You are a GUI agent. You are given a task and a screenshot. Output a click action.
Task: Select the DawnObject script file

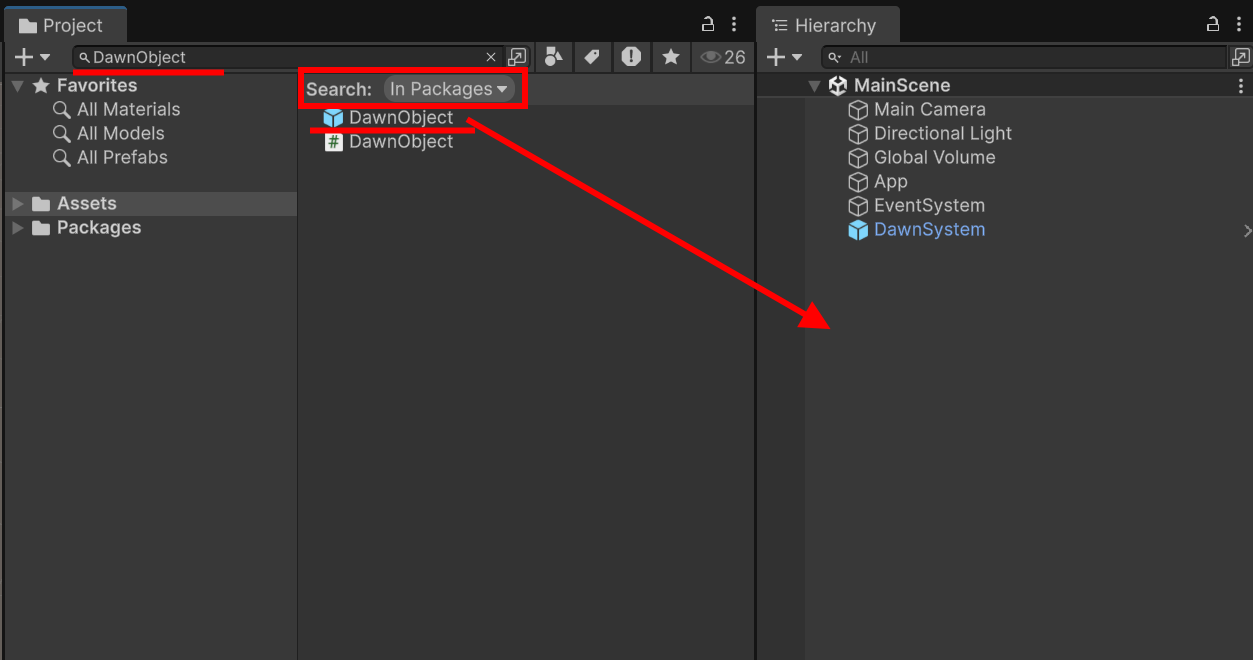400,142
